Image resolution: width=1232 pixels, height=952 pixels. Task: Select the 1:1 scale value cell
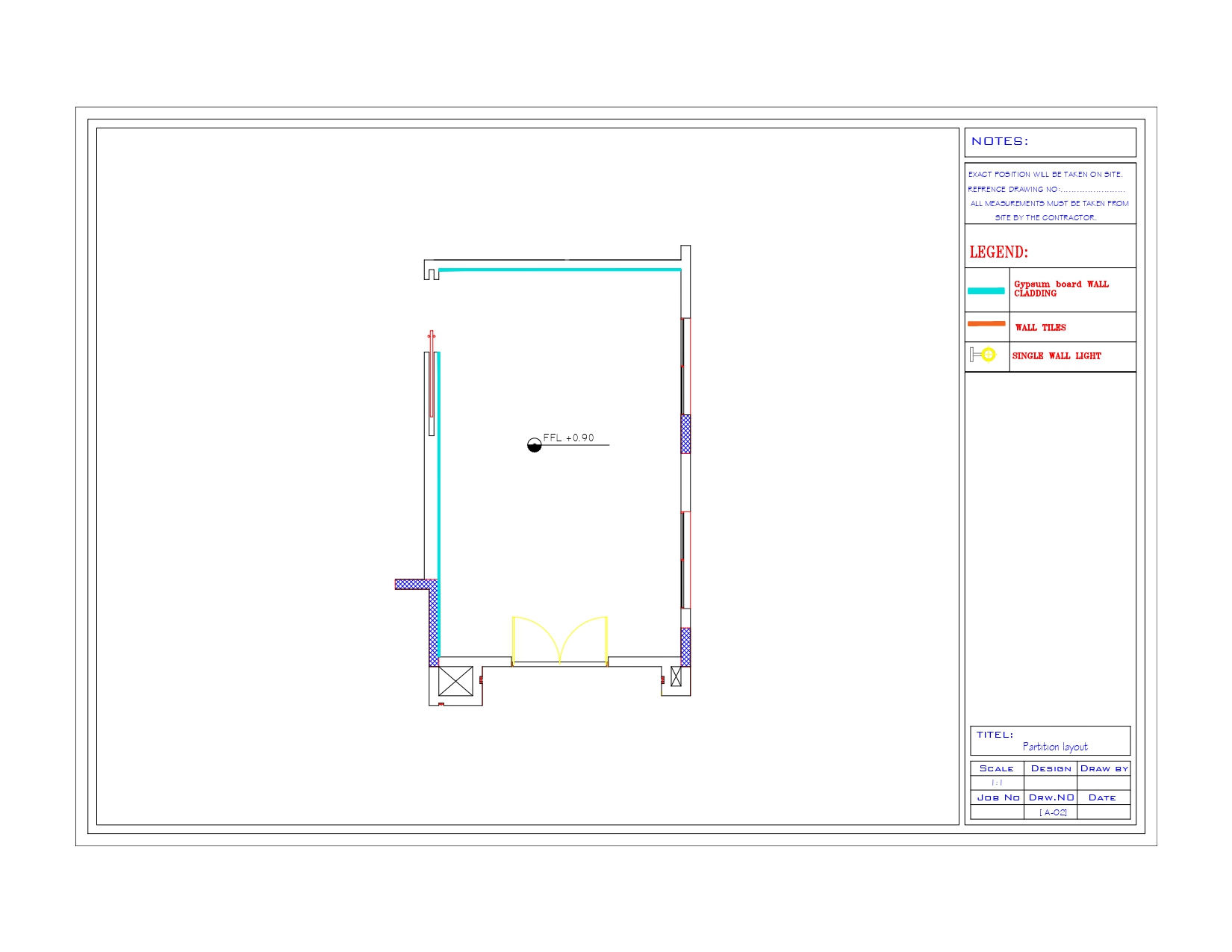[997, 781]
